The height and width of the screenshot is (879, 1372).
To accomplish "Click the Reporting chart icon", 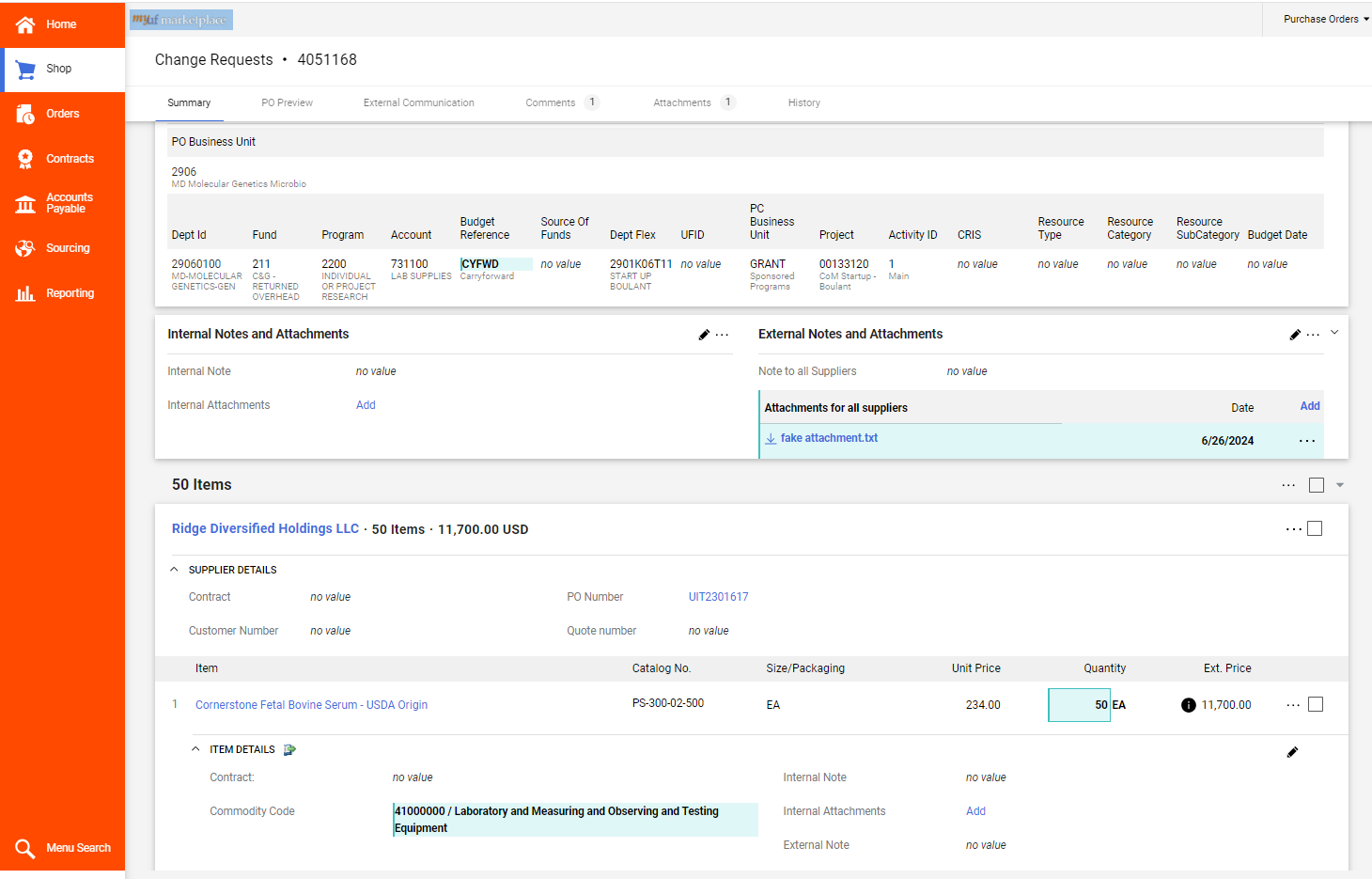I will point(25,293).
